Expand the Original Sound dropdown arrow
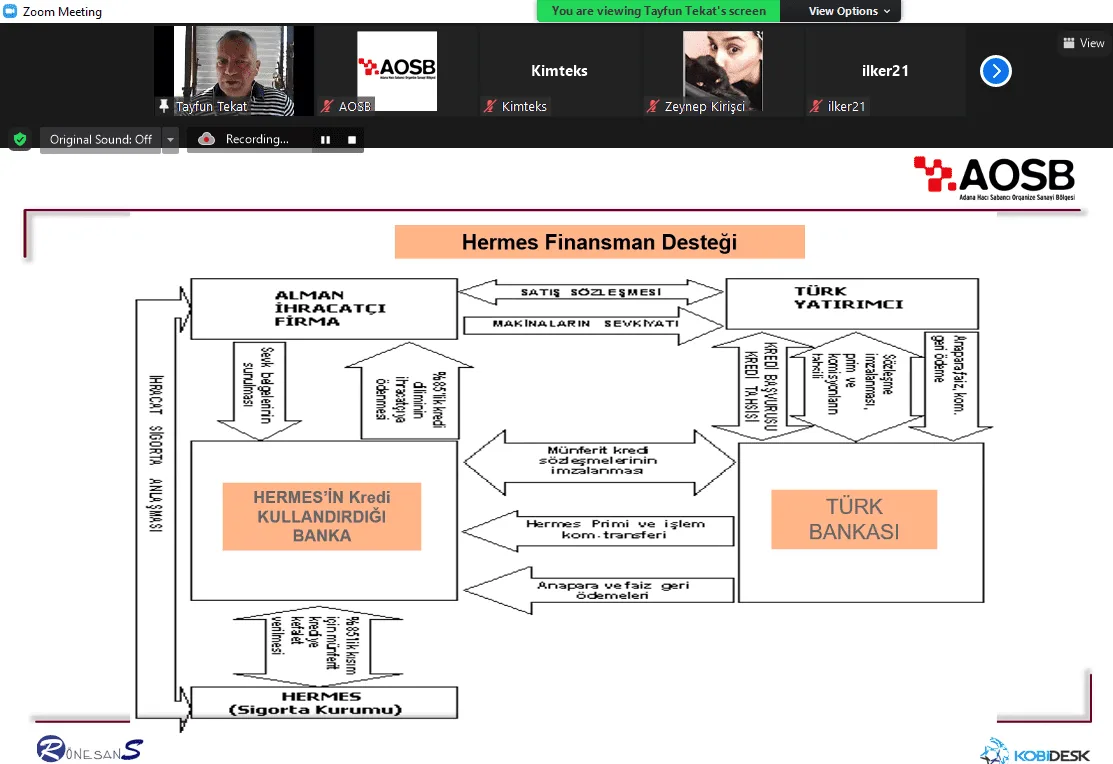Screen dimensions: 1113x764 click(170, 140)
